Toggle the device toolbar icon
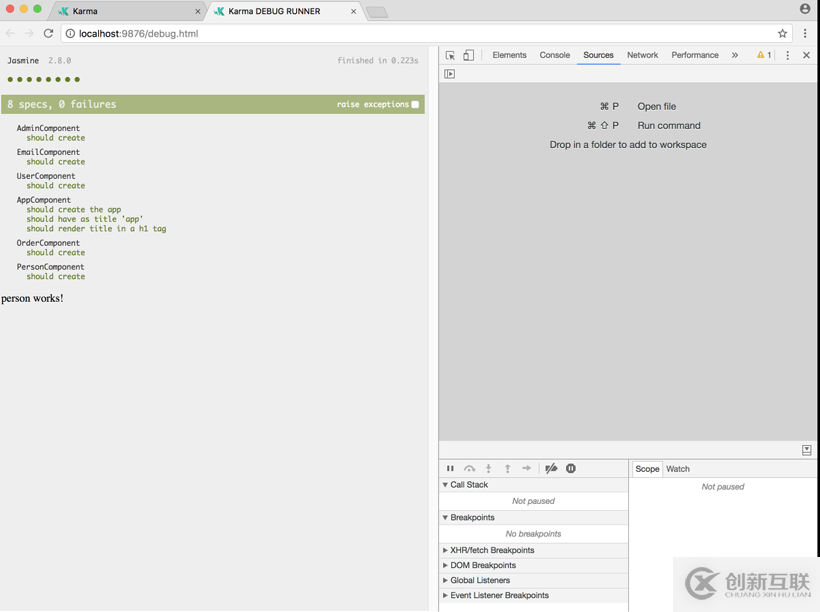This screenshot has width=820, height=612. (x=469, y=55)
